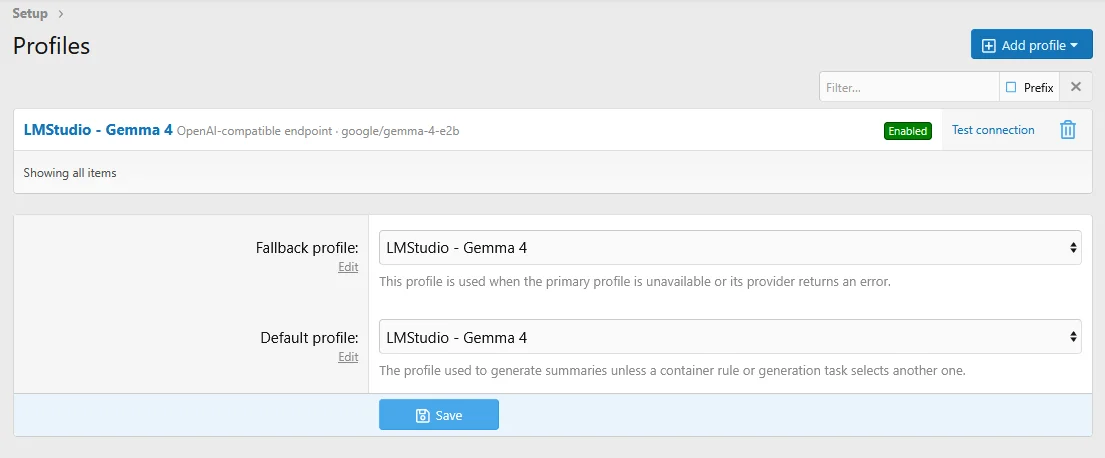This screenshot has height=458, width=1105.
Task: Open the Default profile dropdown
Action: (730, 337)
